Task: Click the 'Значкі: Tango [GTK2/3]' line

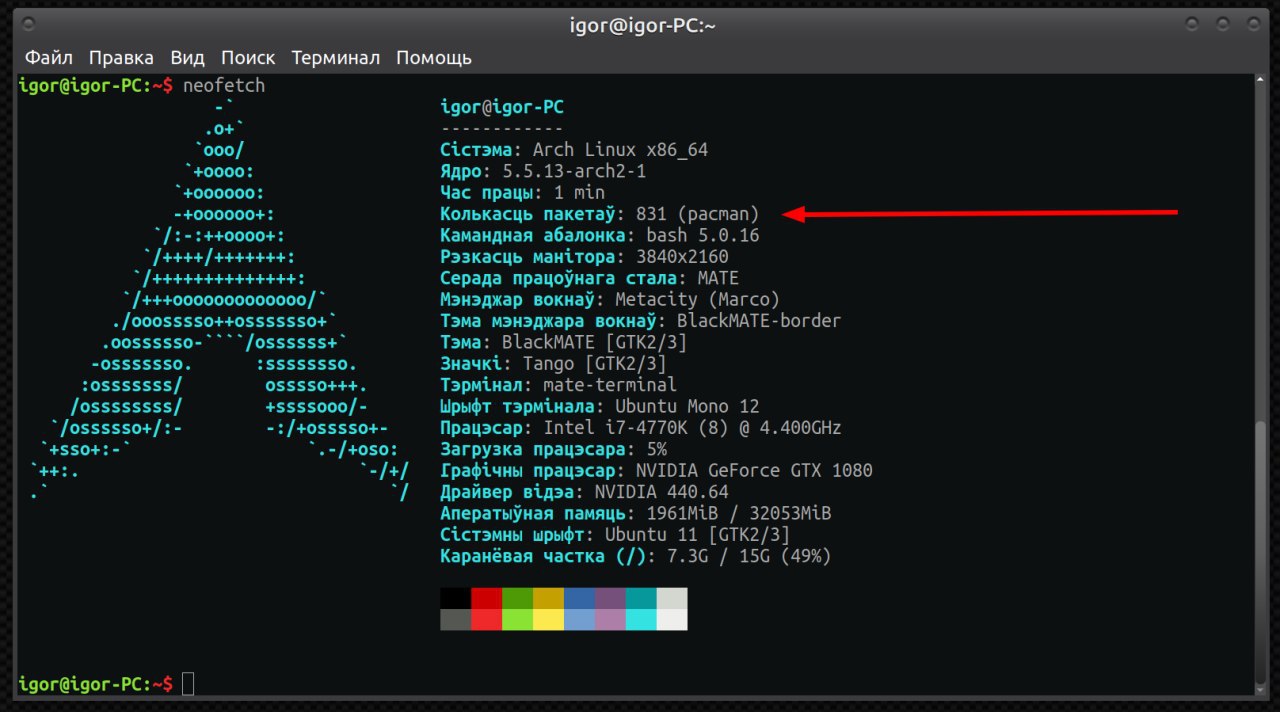Action: tap(553, 363)
